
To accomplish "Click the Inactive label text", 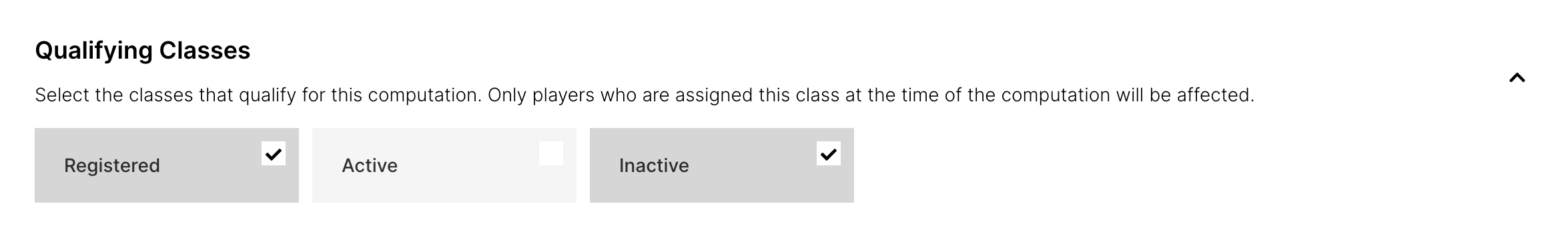I will click(654, 165).
